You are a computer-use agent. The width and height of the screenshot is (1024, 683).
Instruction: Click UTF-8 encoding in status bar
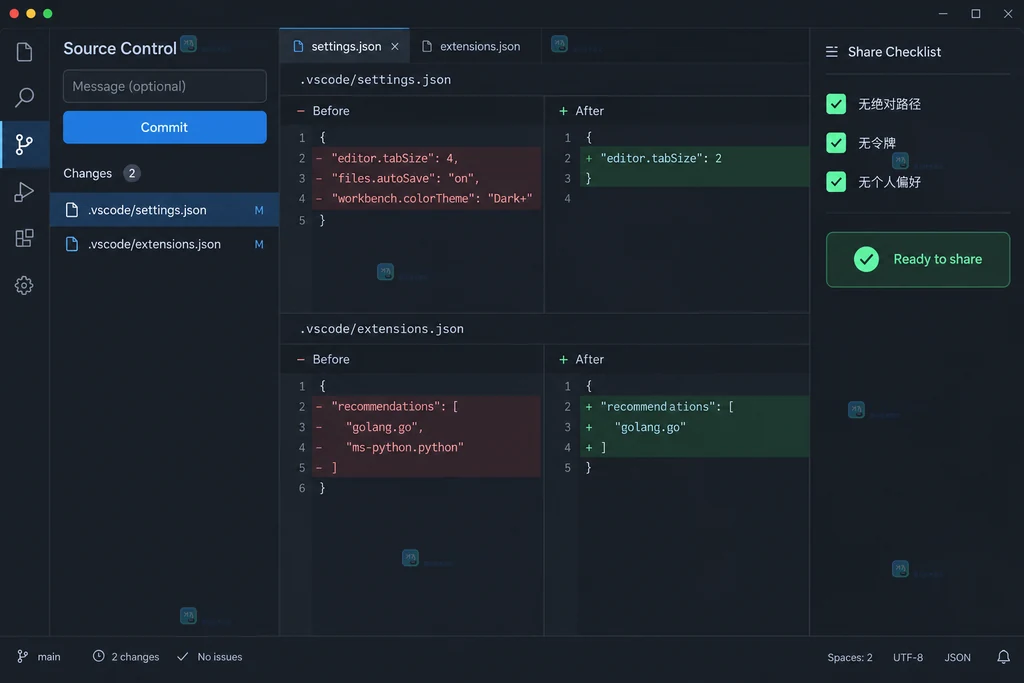point(908,658)
